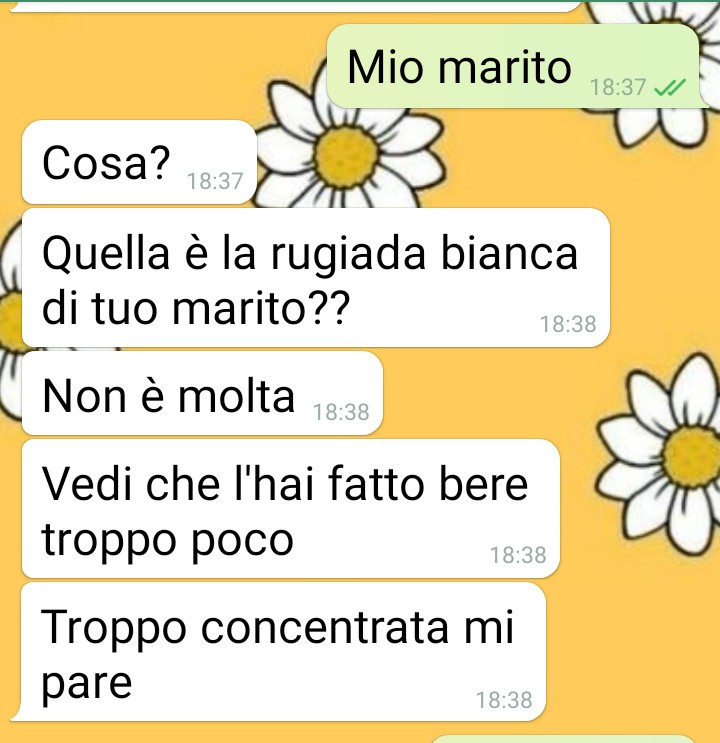Select the "Vedi che l'hai fatto bere" message
The image size is (720, 743).
291,509
